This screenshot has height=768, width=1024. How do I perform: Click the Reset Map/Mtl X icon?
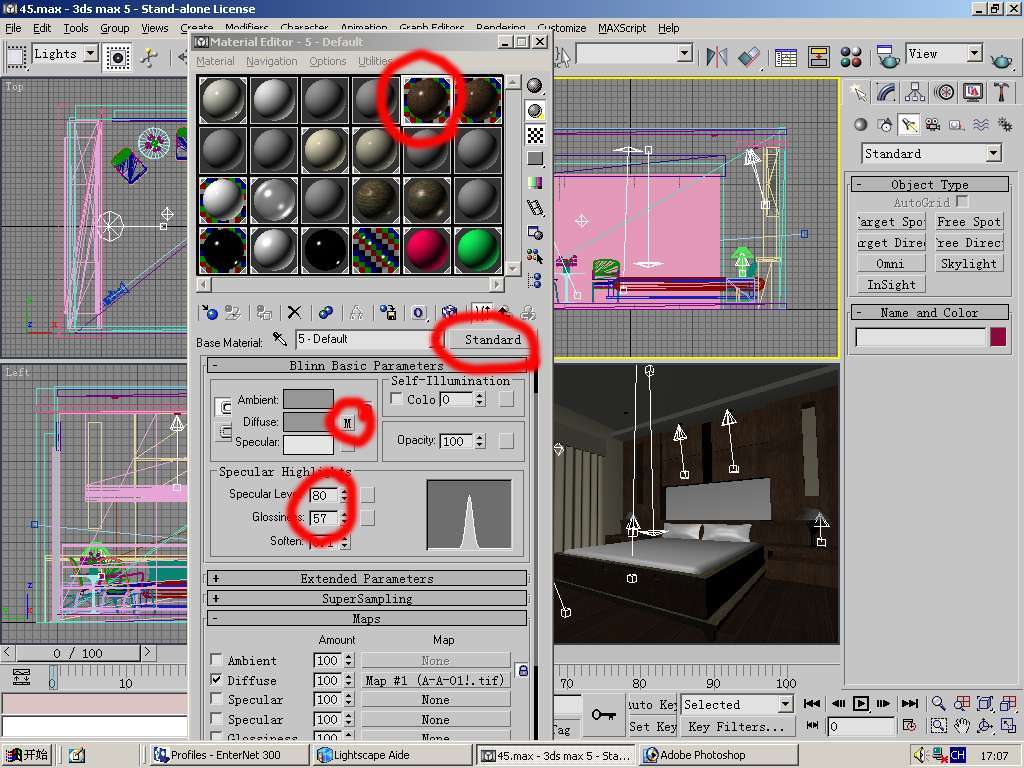(295, 313)
